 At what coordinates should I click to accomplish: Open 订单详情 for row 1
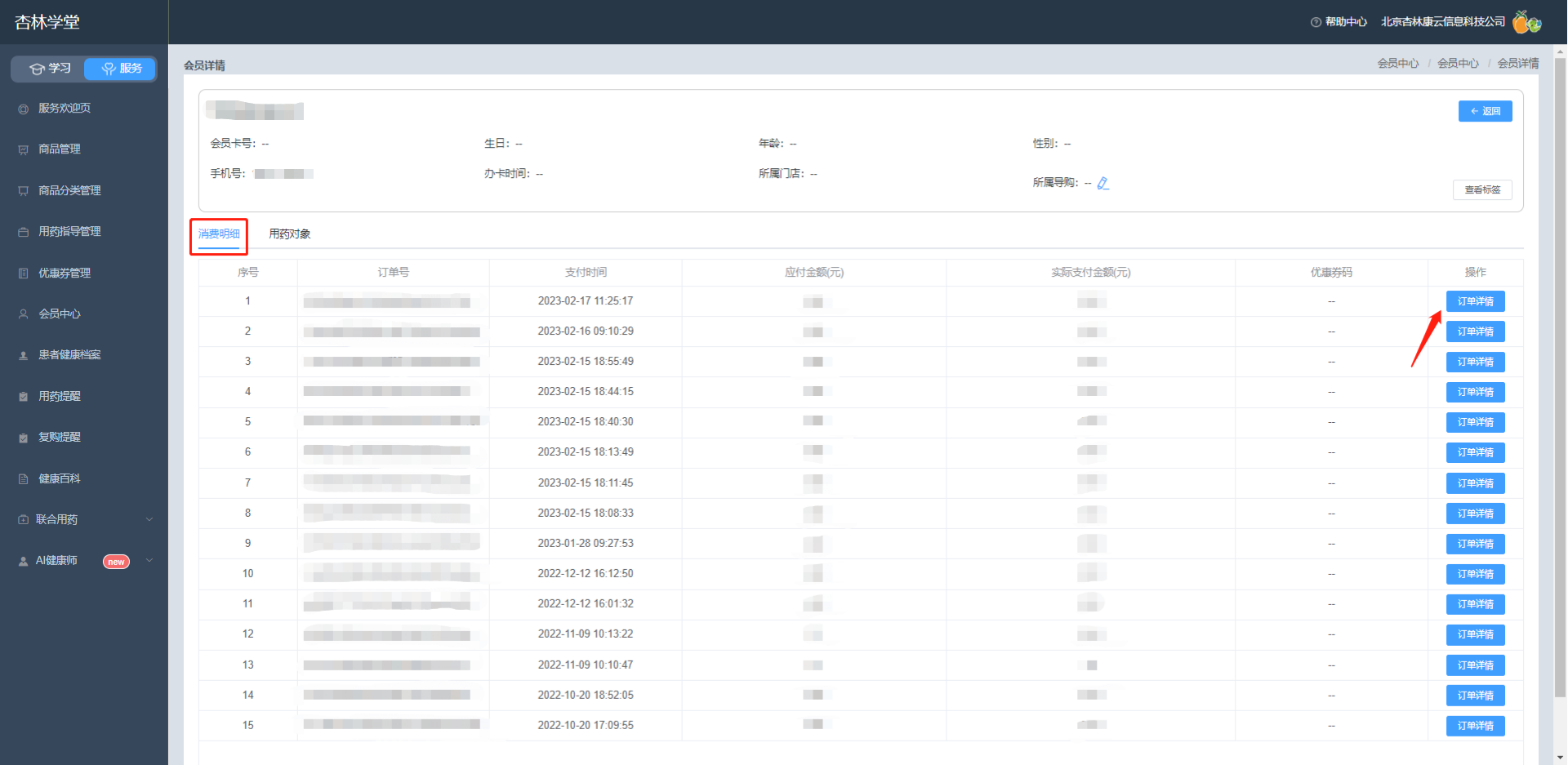pyautogui.click(x=1476, y=302)
